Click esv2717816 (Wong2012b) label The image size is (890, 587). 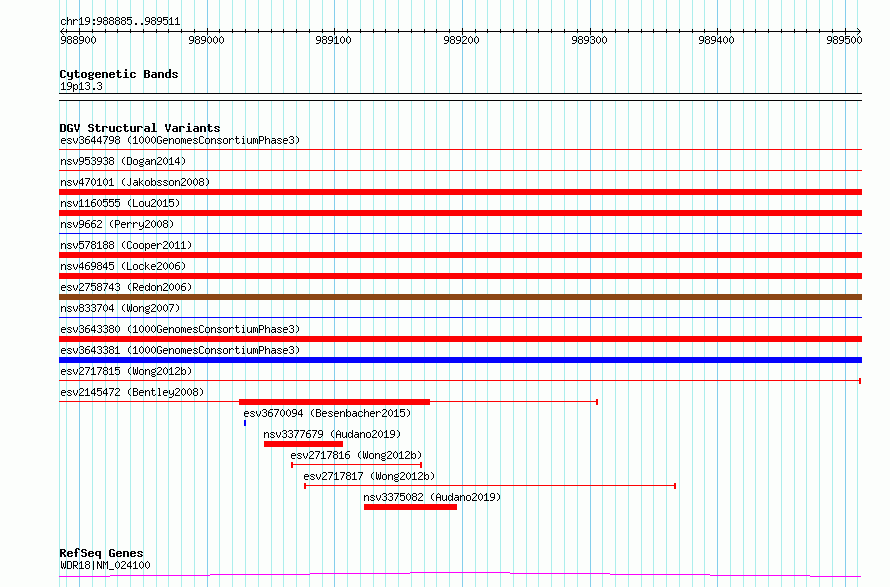(x=356, y=455)
